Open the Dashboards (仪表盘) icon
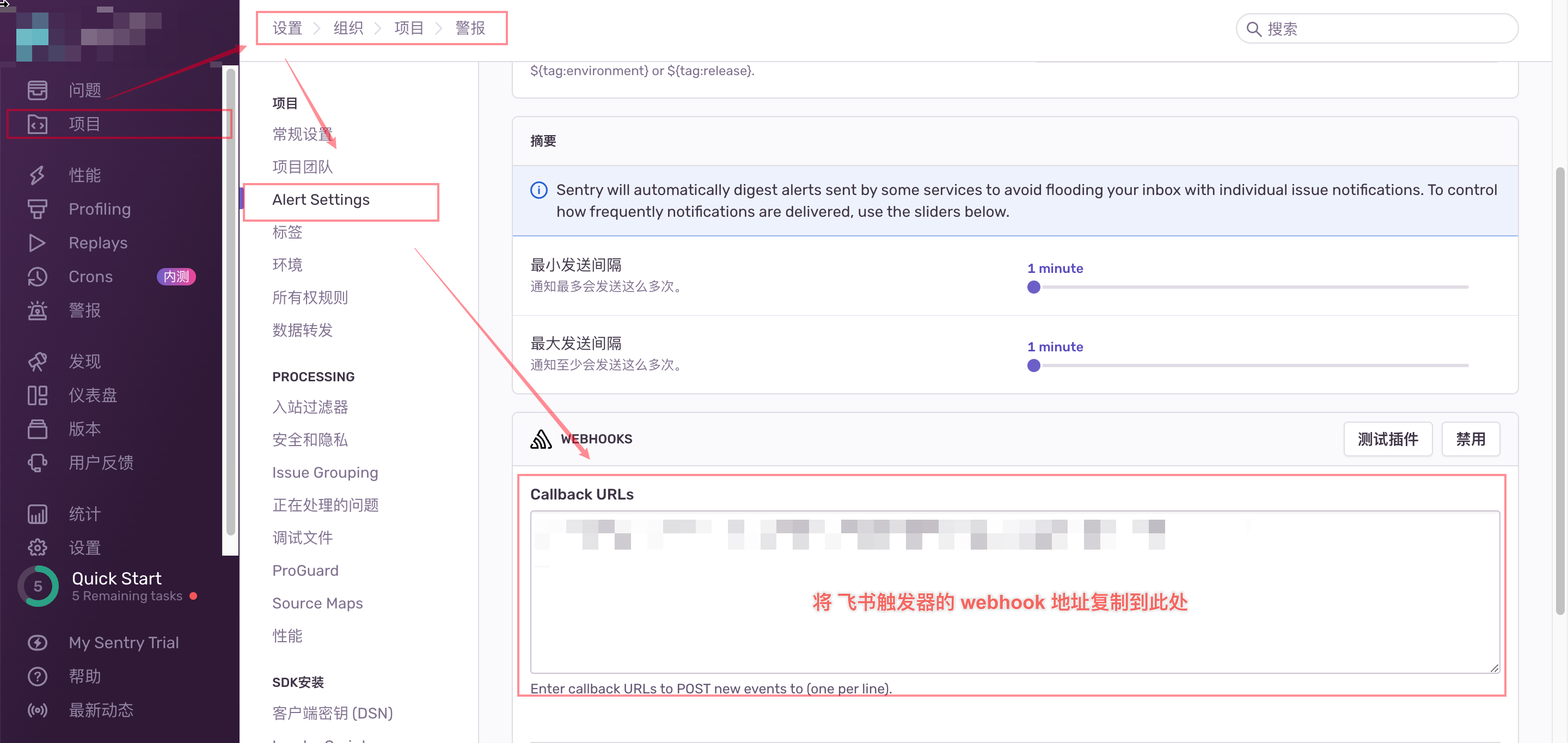 pos(37,395)
